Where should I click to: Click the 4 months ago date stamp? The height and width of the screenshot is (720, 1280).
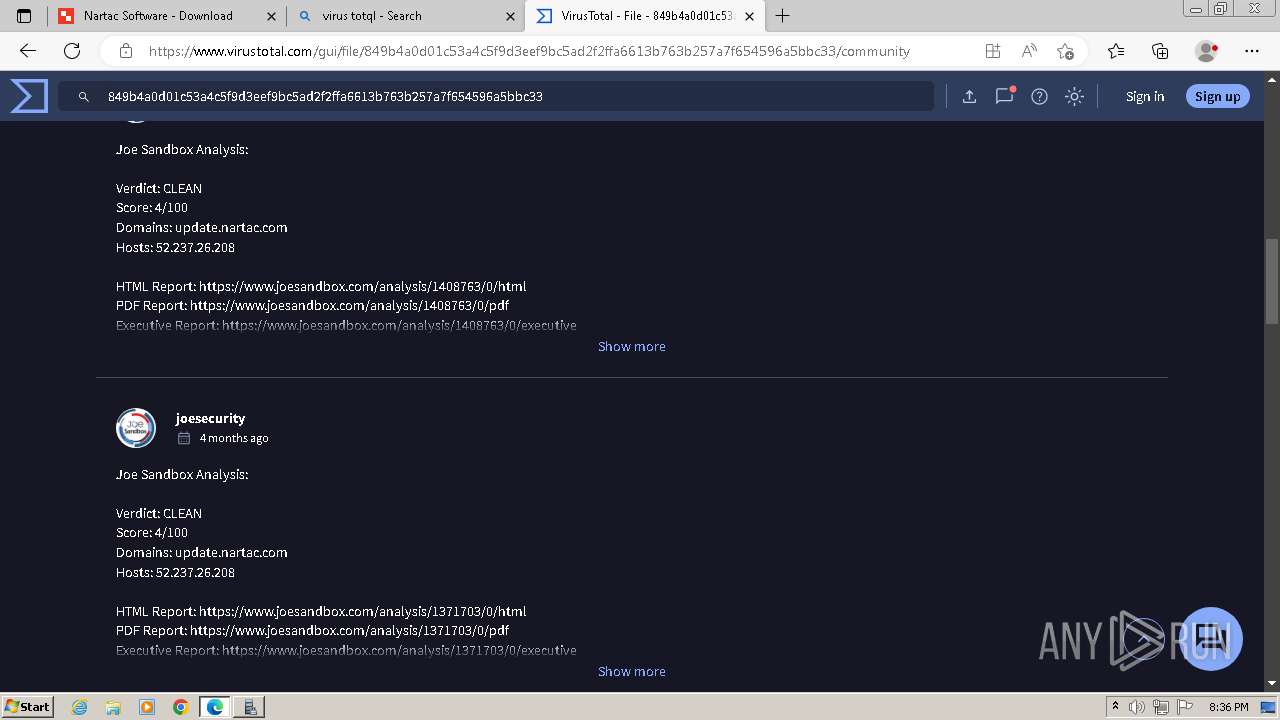(x=233, y=438)
